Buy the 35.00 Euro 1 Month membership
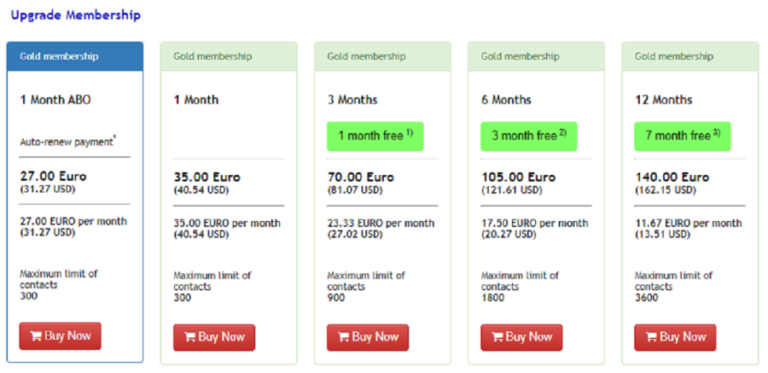Image resolution: width=768 pixels, height=373 pixels. coord(214,337)
